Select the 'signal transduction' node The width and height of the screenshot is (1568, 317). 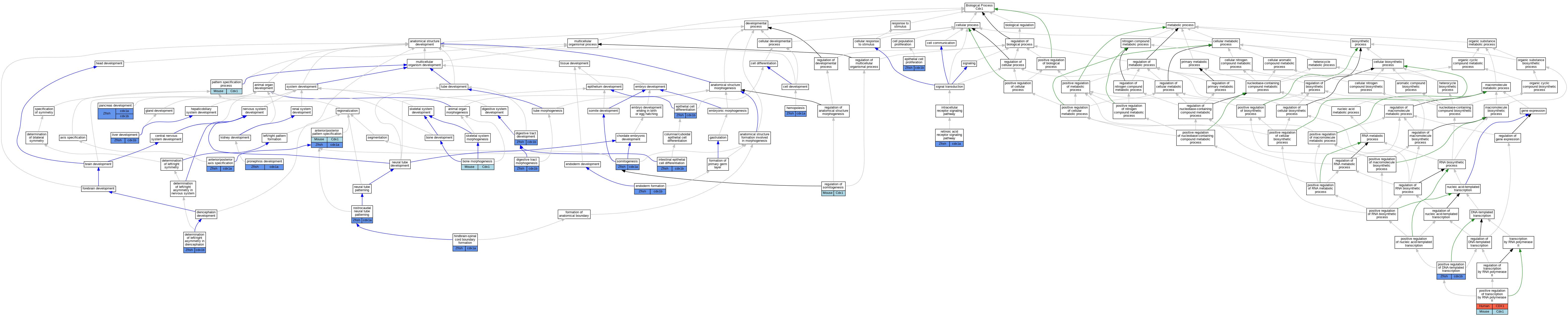(950, 87)
